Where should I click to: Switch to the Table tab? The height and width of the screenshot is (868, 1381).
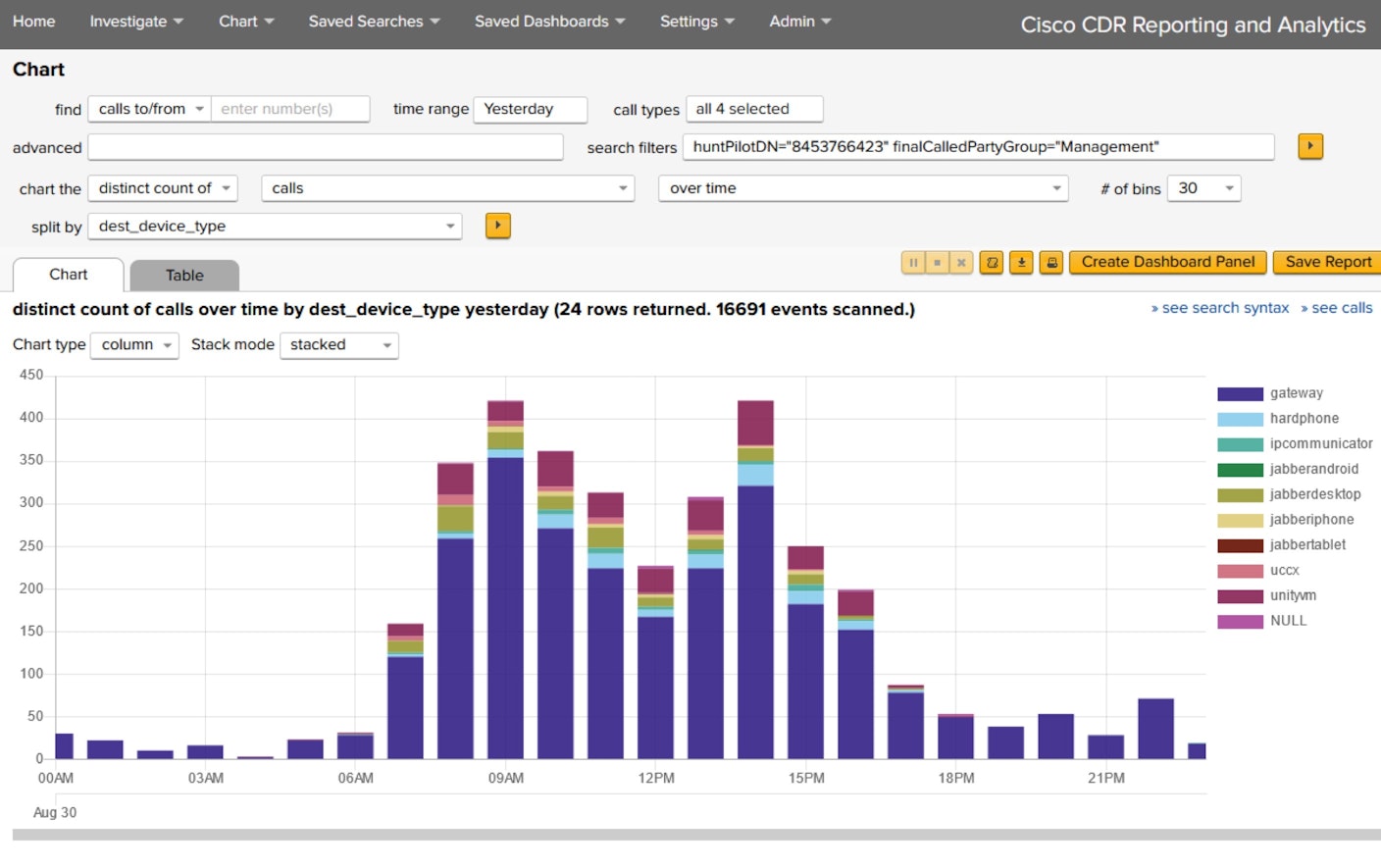pyautogui.click(x=184, y=276)
